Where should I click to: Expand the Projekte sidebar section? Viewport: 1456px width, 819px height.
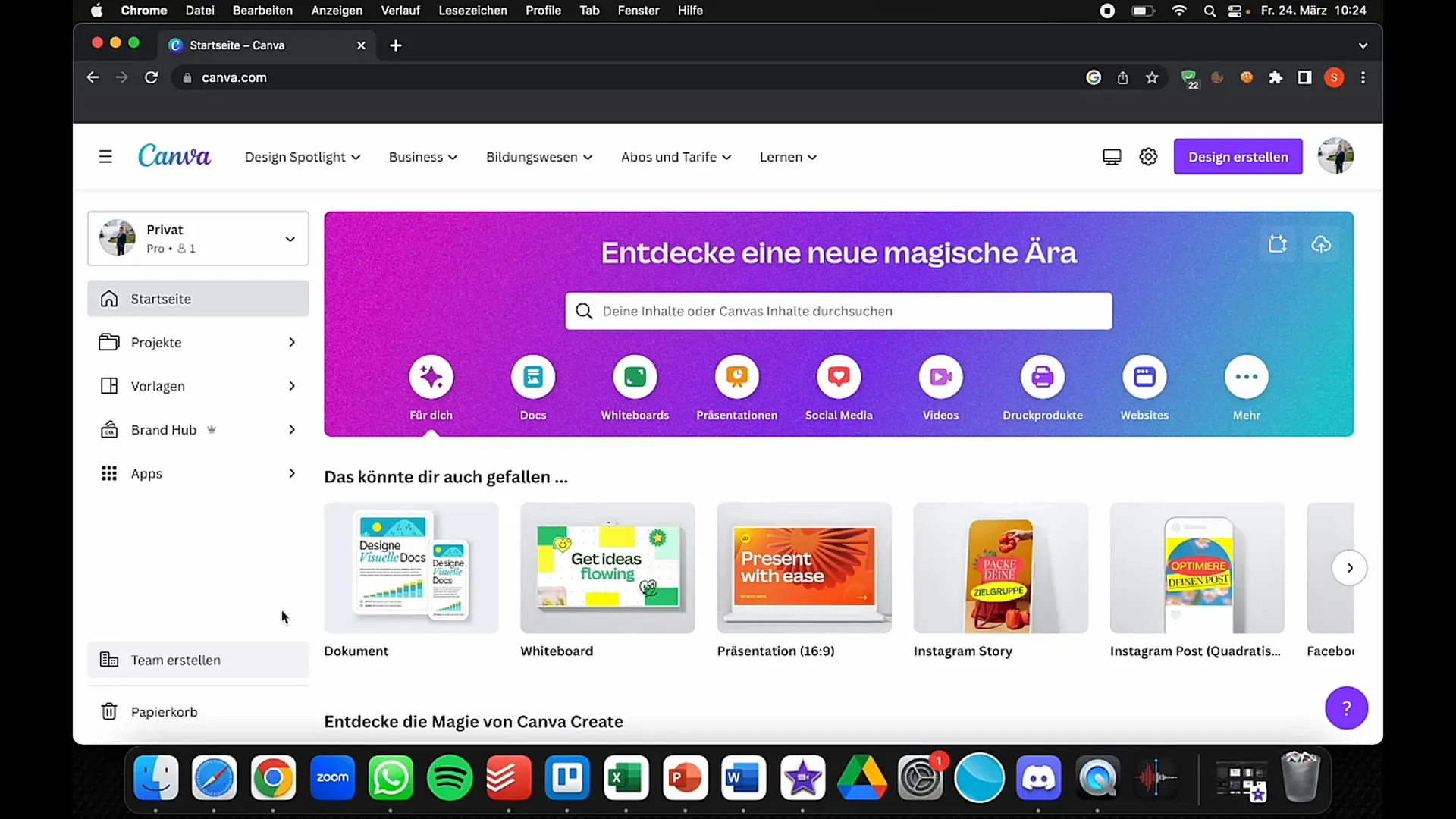[x=291, y=342]
